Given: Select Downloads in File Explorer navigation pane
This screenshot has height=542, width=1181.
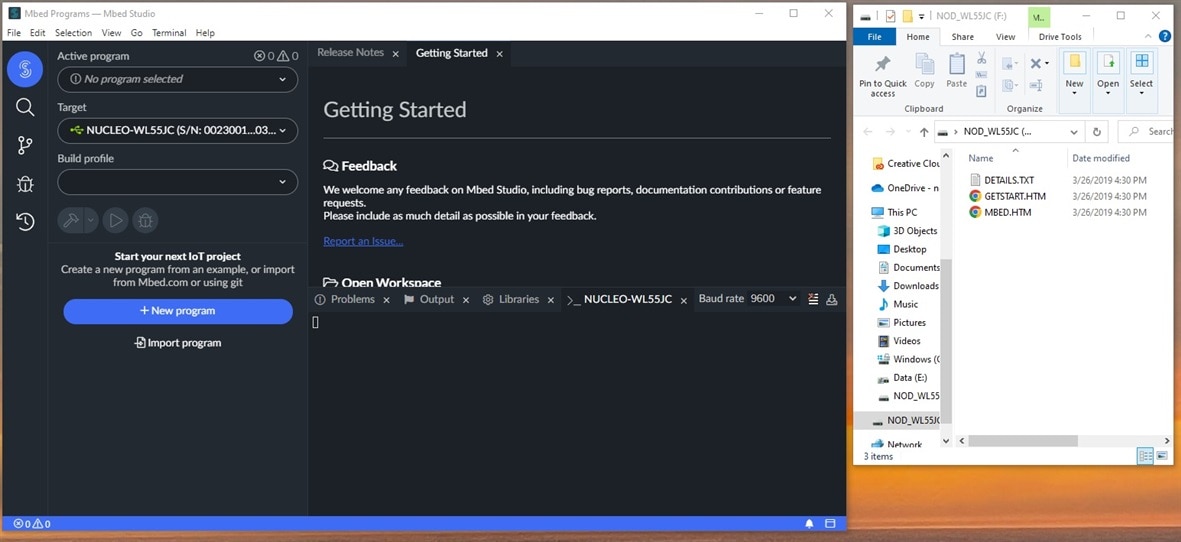Looking at the screenshot, I should 908,286.
